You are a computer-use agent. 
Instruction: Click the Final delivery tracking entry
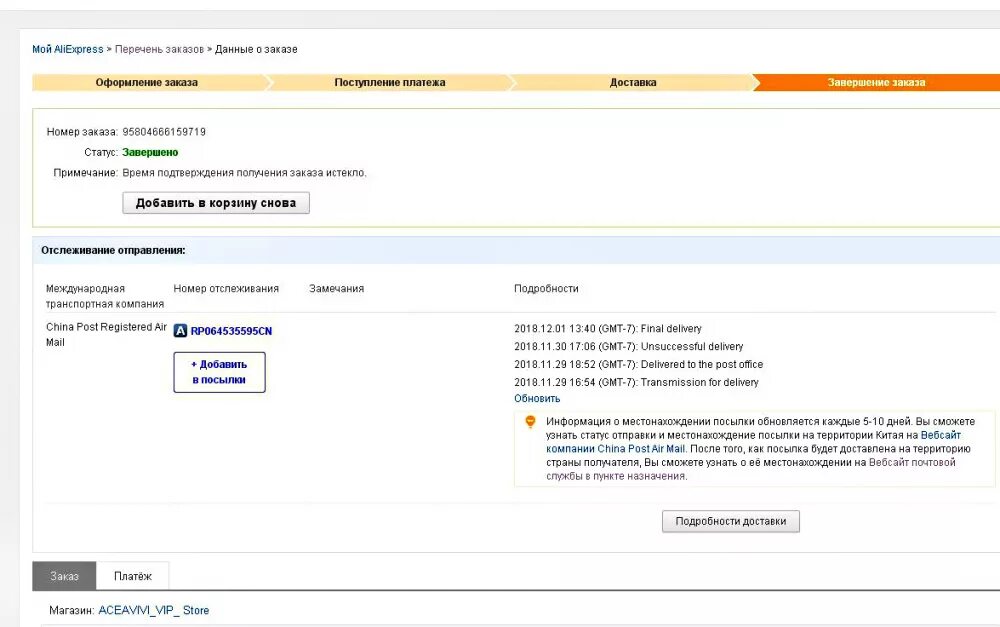tap(608, 328)
